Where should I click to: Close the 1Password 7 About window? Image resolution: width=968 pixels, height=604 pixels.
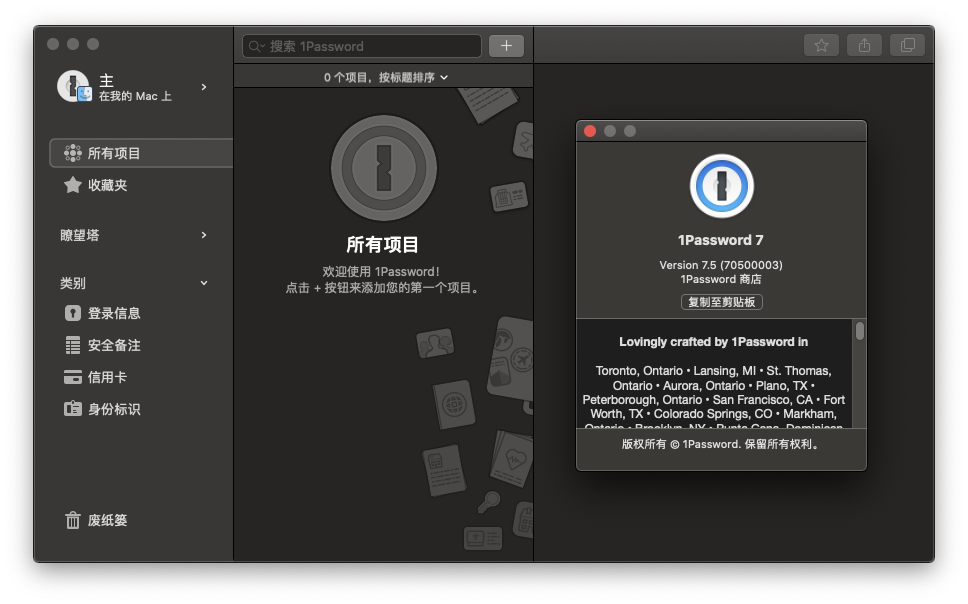(x=590, y=131)
